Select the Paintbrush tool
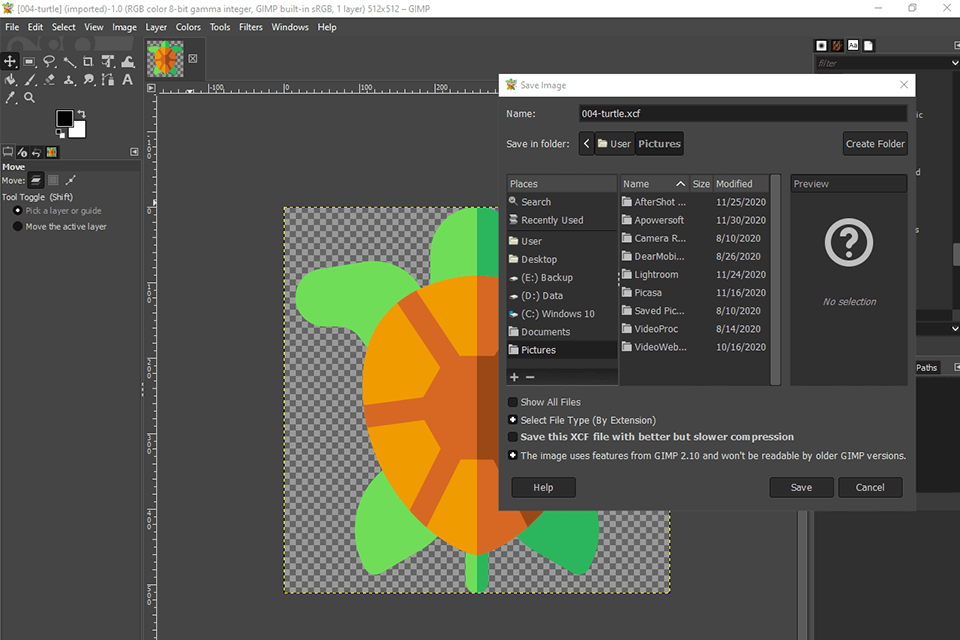 coord(30,80)
